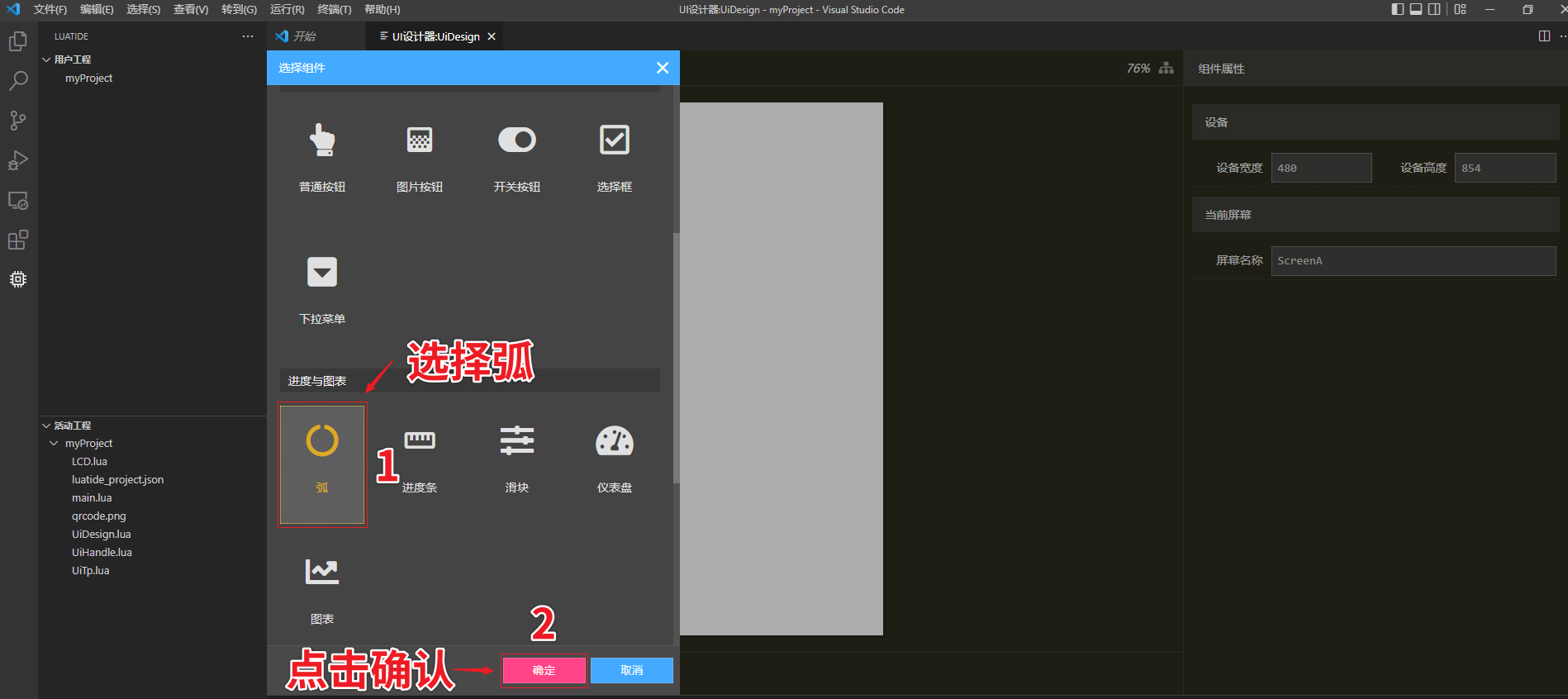Select the 图表 chart component

click(322, 591)
